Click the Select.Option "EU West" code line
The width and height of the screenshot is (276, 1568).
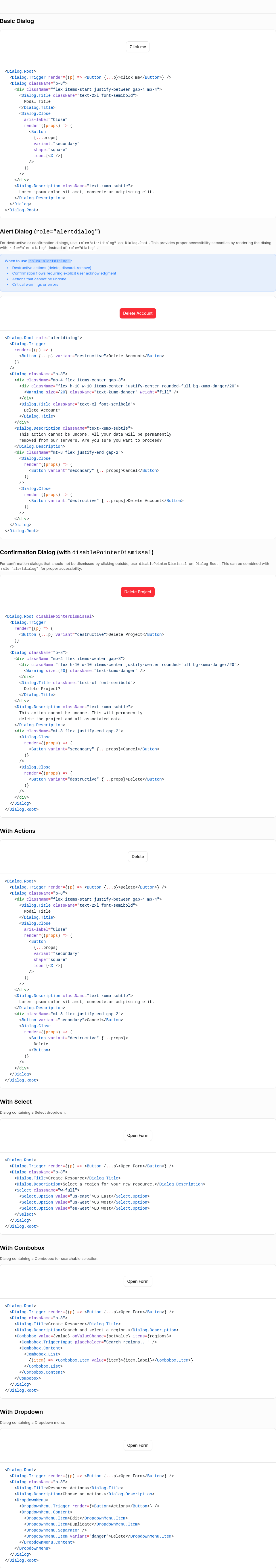click(84, 1208)
